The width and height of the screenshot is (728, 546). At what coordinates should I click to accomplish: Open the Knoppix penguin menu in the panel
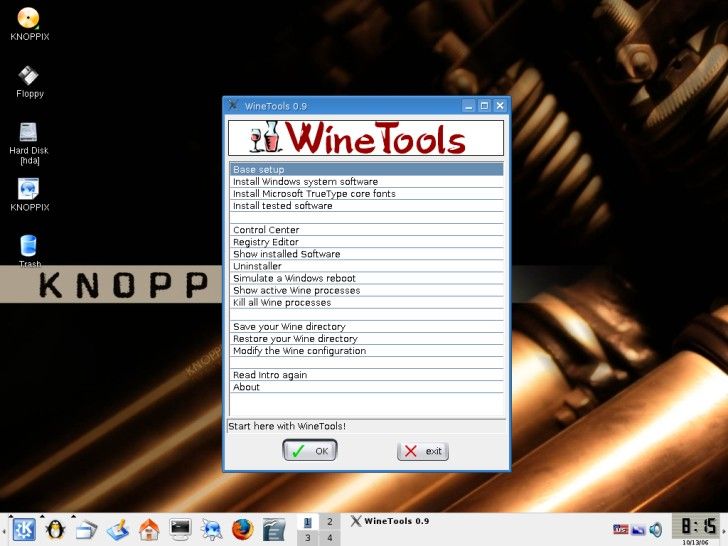point(55,529)
